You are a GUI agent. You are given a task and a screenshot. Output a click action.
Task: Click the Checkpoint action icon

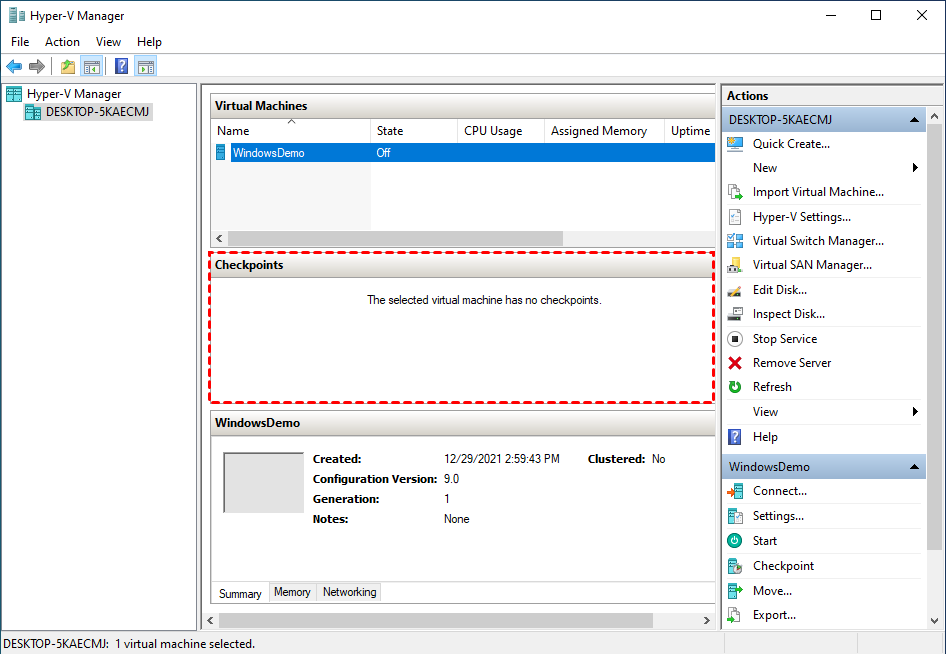735,566
